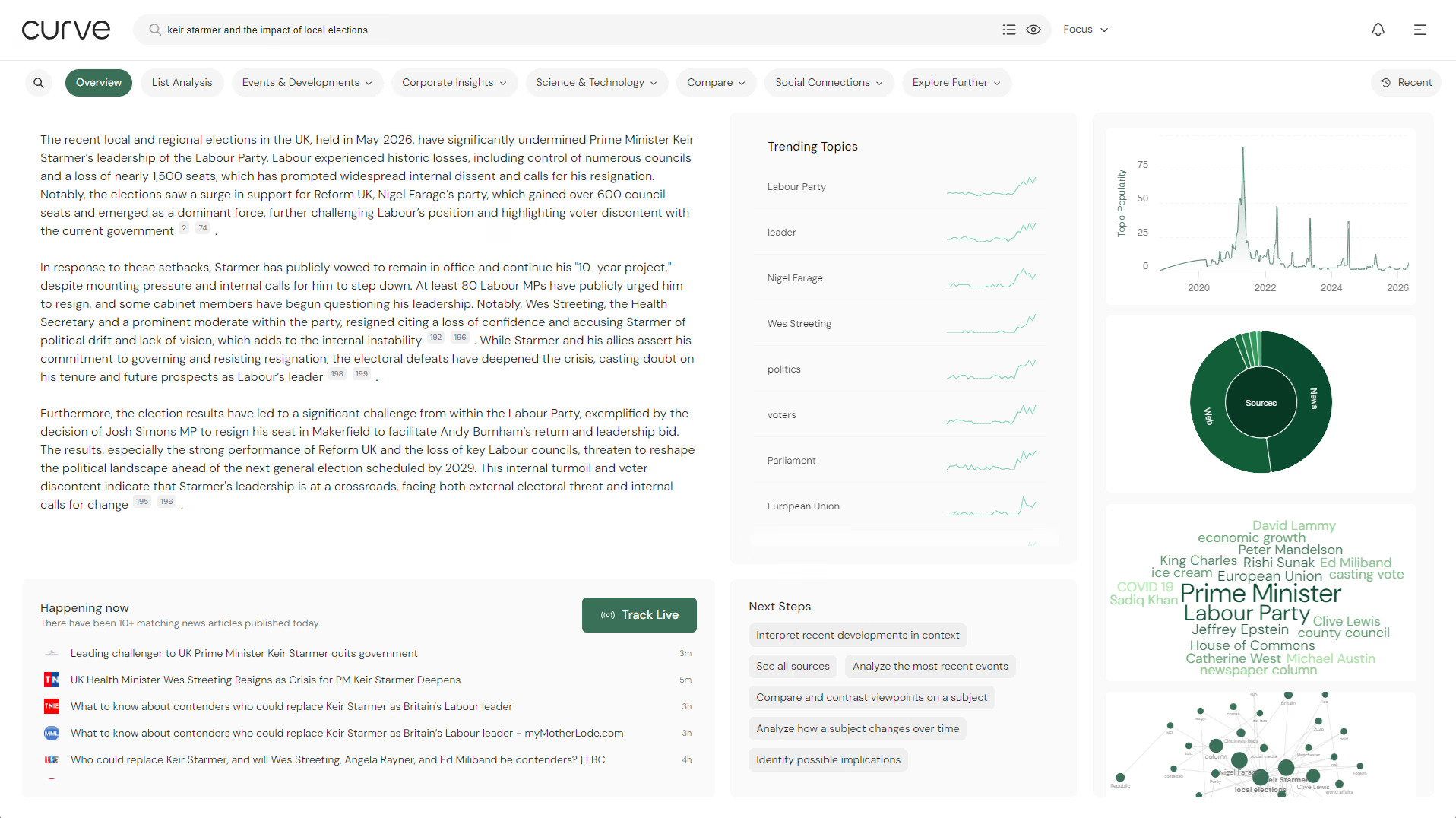Open citation 198 reference
Screen dimensions: 1456x818
point(337,374)
